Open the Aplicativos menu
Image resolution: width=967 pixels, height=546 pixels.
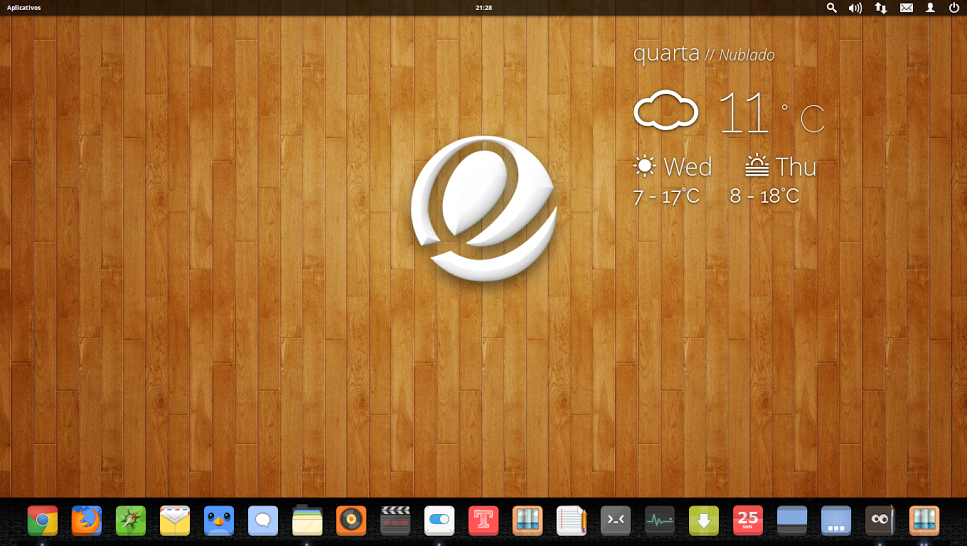23,8
